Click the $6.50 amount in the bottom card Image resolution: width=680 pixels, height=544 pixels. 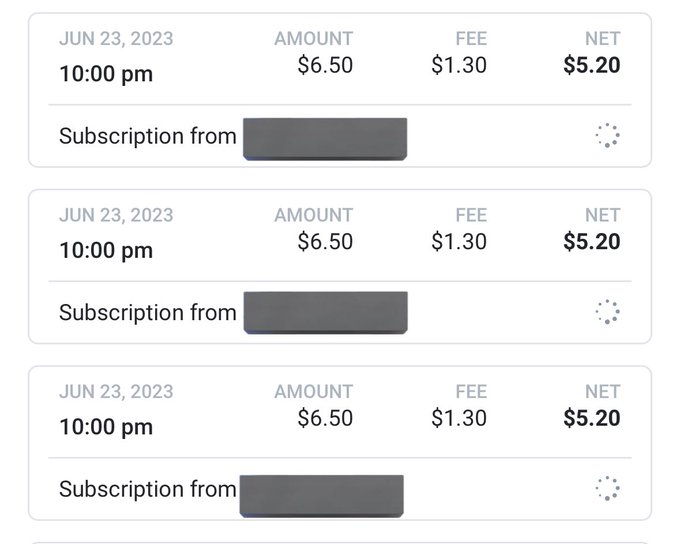[325, 418]
